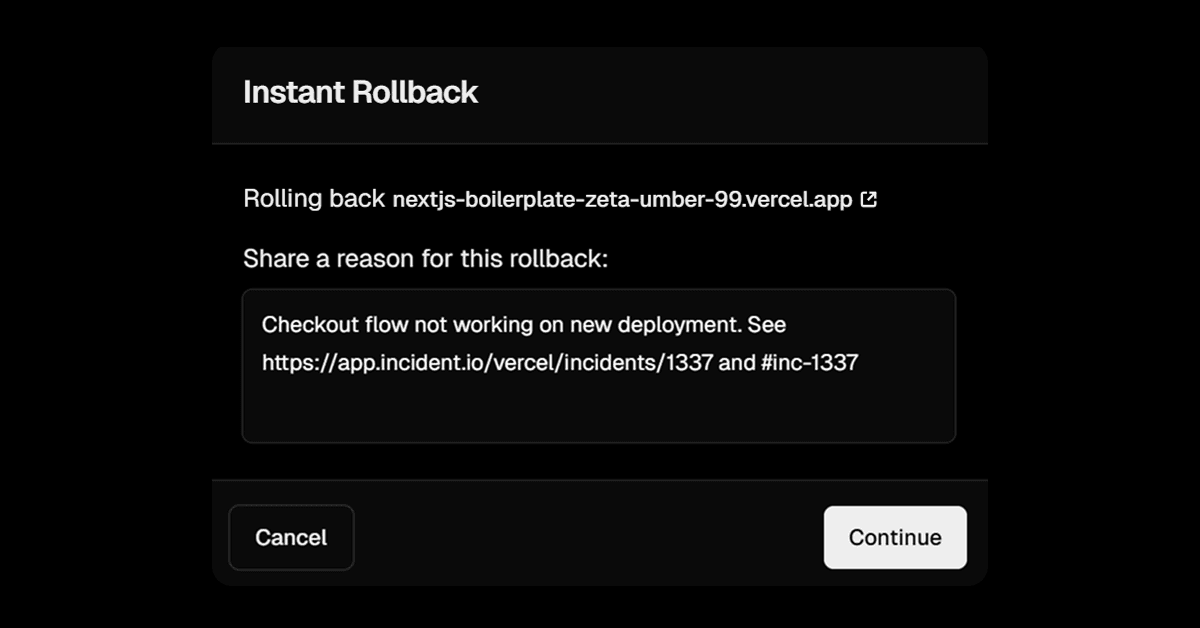This screenshot has height=628, width=1200.
Task: Click the empty third line of reason box
Action: click(x=598, y=405)
